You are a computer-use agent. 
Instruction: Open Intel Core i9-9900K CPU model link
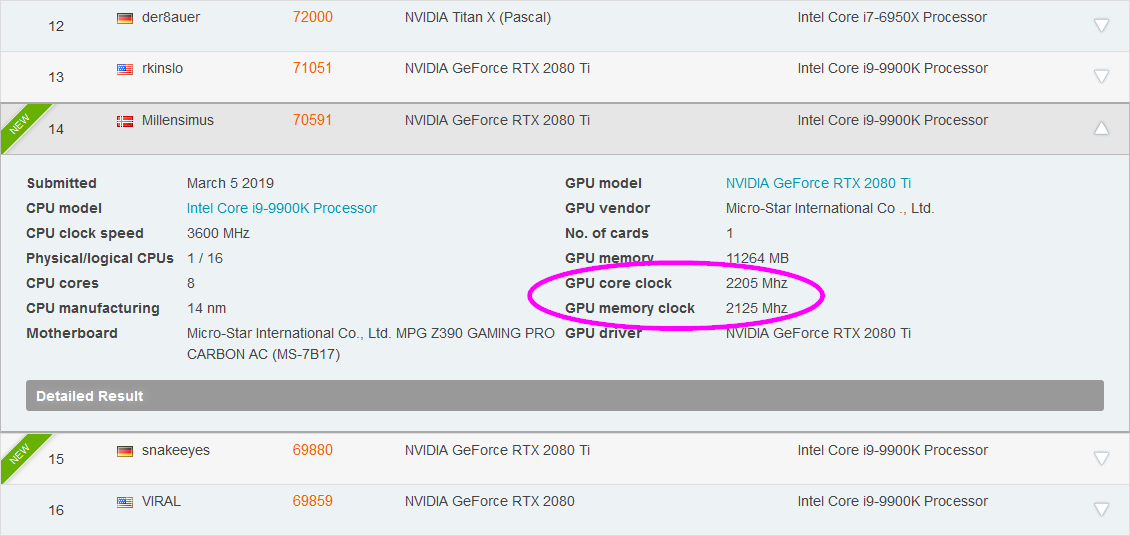(x=282, y=208)
